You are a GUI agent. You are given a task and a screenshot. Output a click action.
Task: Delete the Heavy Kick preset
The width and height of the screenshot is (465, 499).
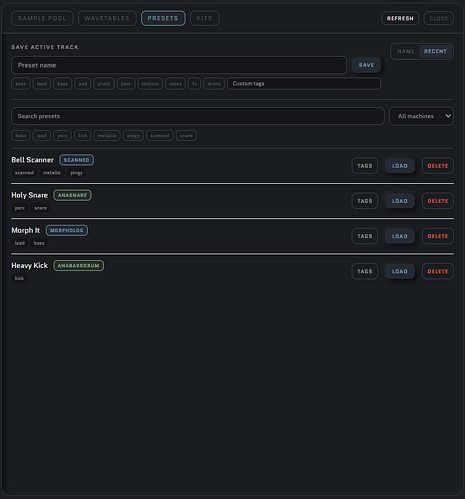click(438, 271)
